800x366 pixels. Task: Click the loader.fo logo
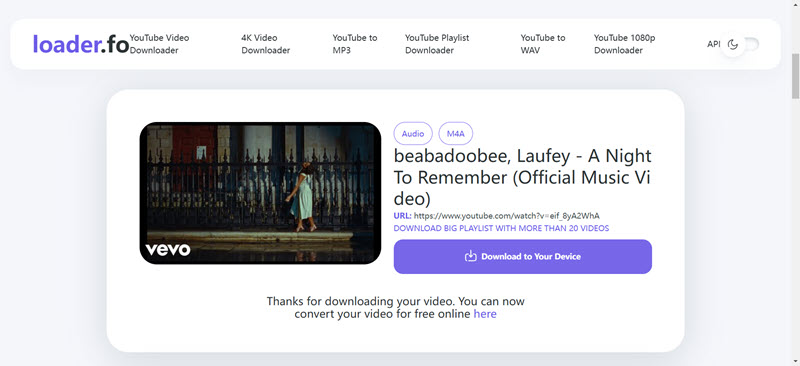pos(81,44)
